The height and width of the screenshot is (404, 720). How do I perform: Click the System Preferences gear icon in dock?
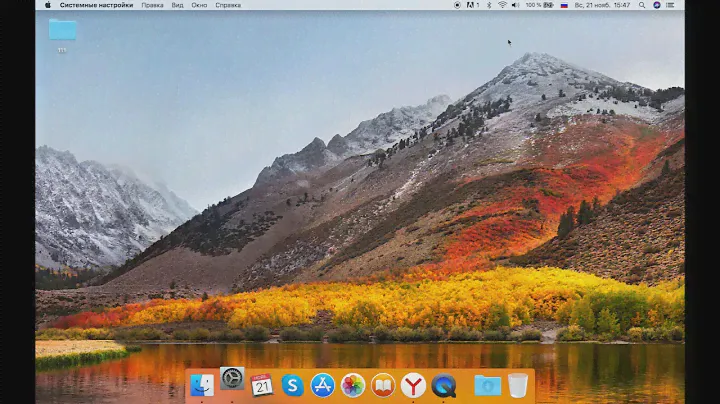[x=232, y=379]
